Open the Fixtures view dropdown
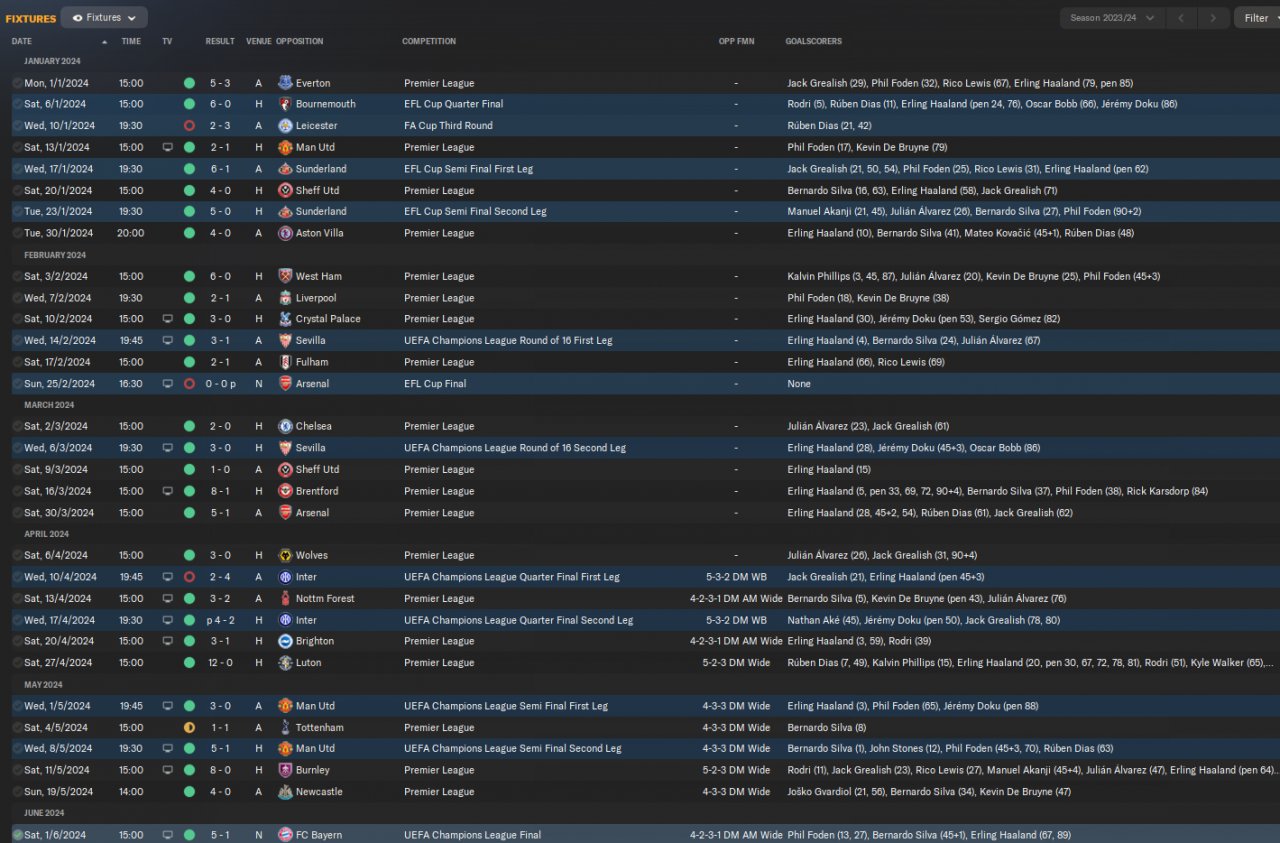 coord(104,18)
